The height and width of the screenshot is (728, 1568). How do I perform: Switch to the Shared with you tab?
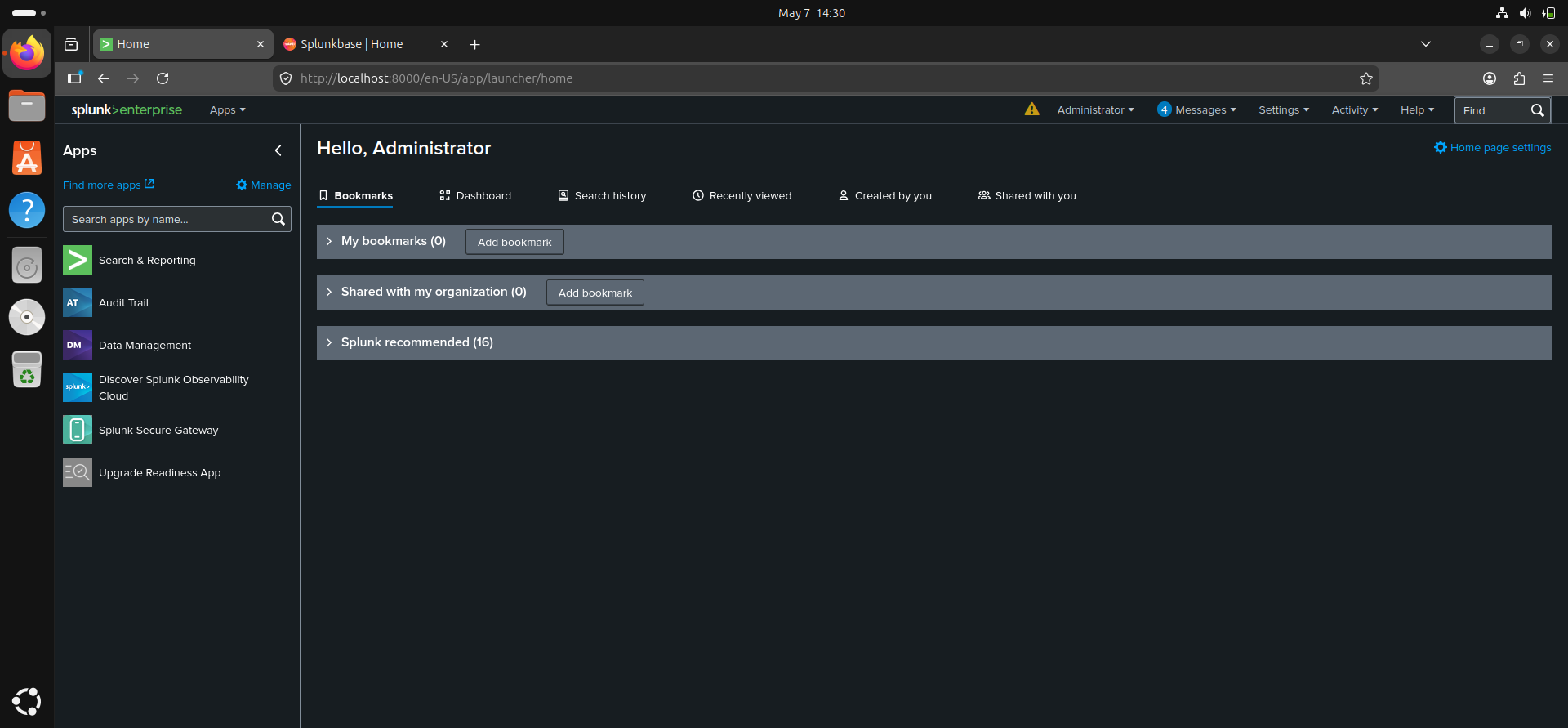pos(1027,196)
